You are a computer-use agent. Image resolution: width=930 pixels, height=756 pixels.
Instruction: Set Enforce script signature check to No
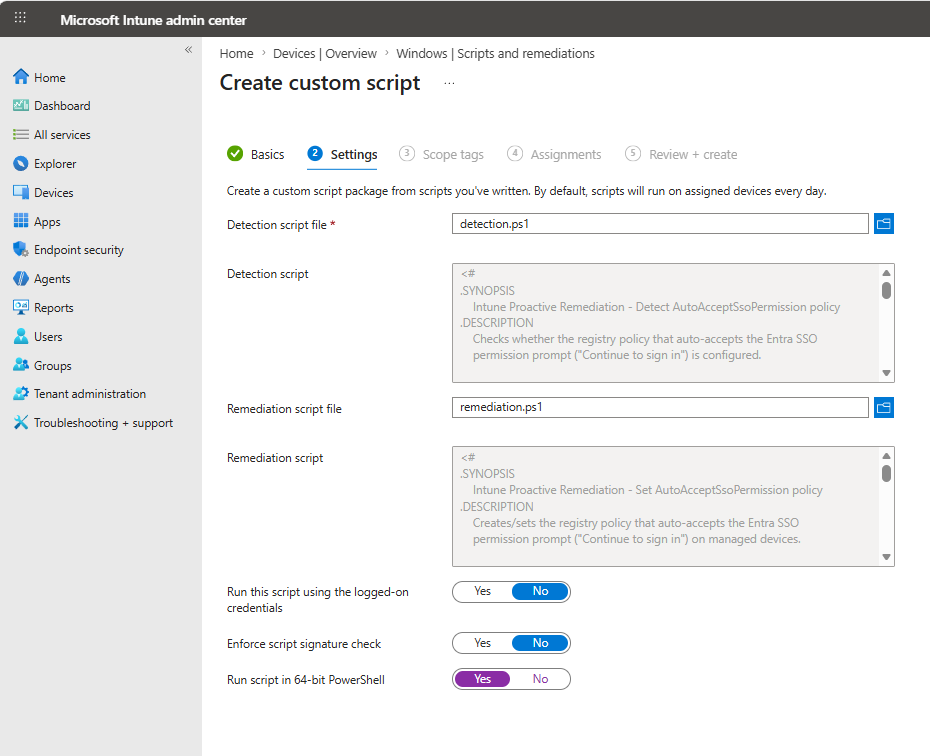[540, 643]
